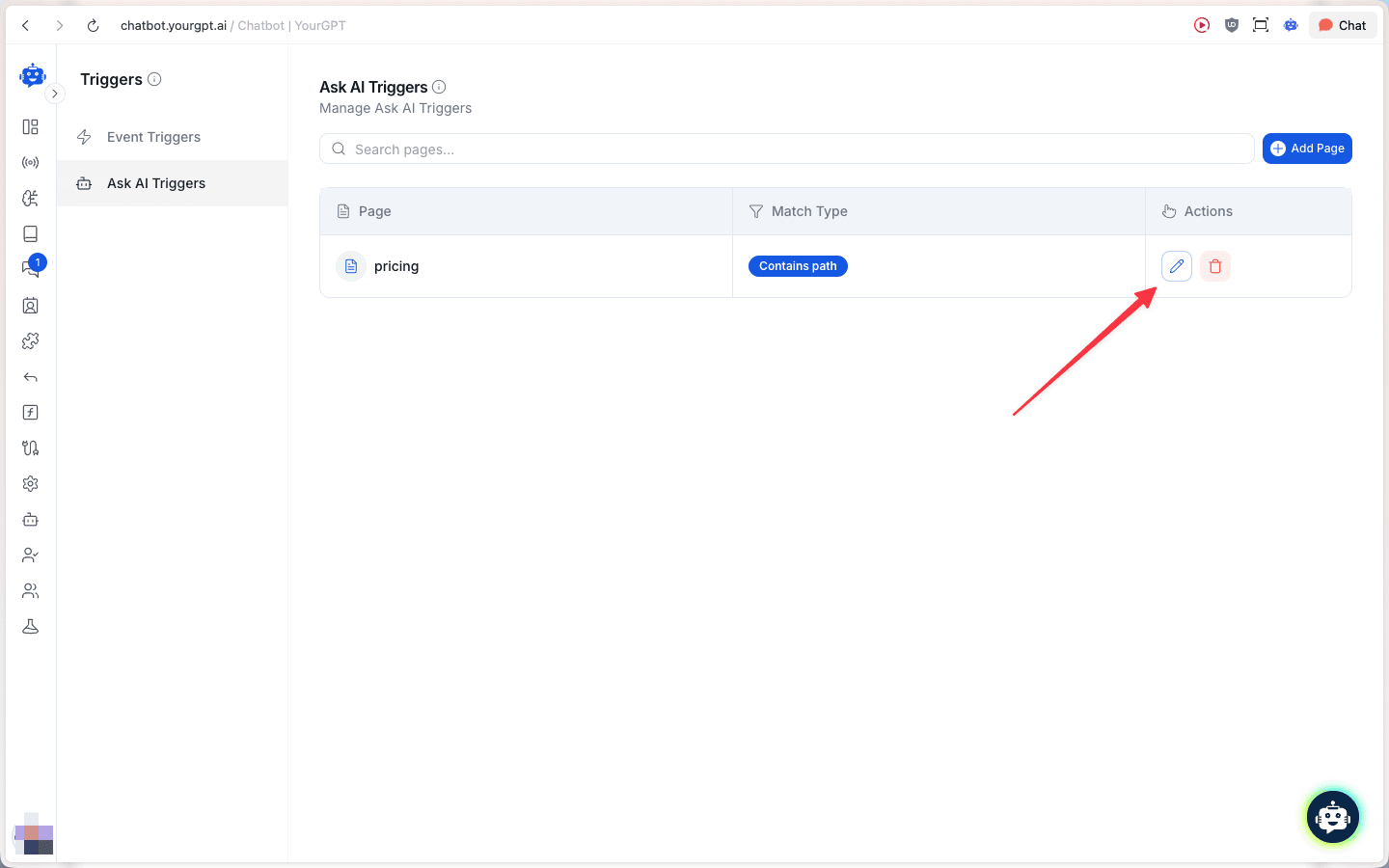Switch to Event Triggers
This screenshot has width=1389, height=868.
tap(153, 136)
